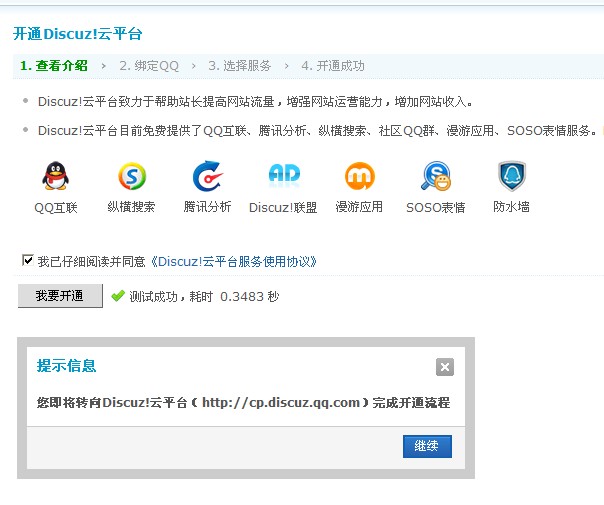Click the 纵横搜索 colorful S icon
Image resolution: width=604 pixels, height=505 pixels.
(132, 176)
